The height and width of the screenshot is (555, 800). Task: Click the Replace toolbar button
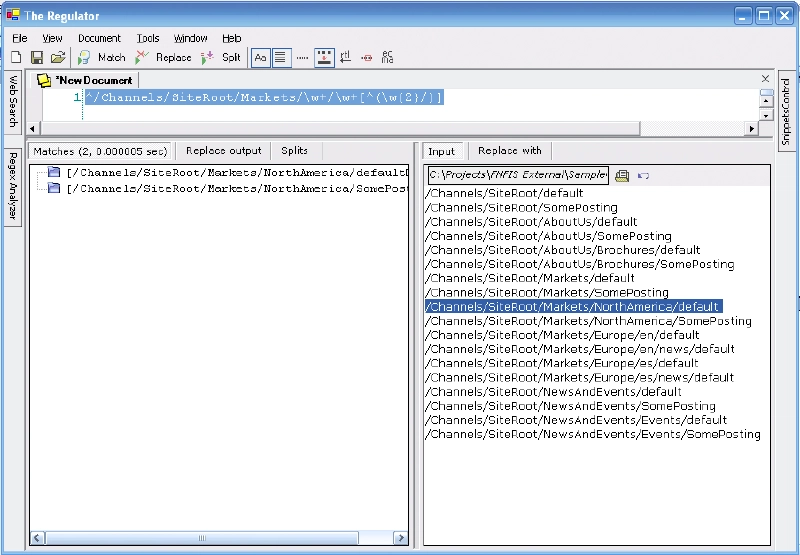[x=163, y=58]
